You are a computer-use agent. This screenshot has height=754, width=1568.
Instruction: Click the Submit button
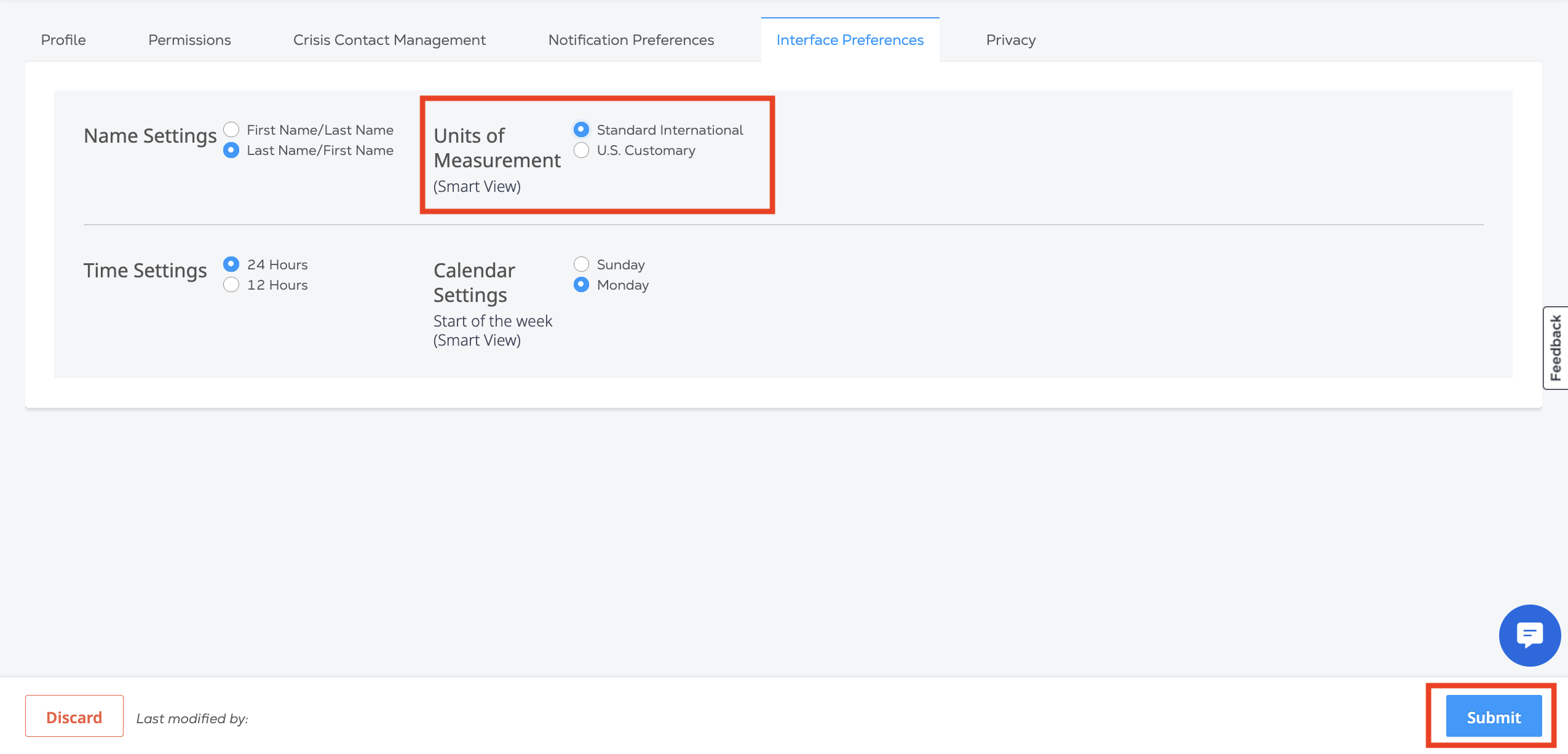(x=1494, y=717)
